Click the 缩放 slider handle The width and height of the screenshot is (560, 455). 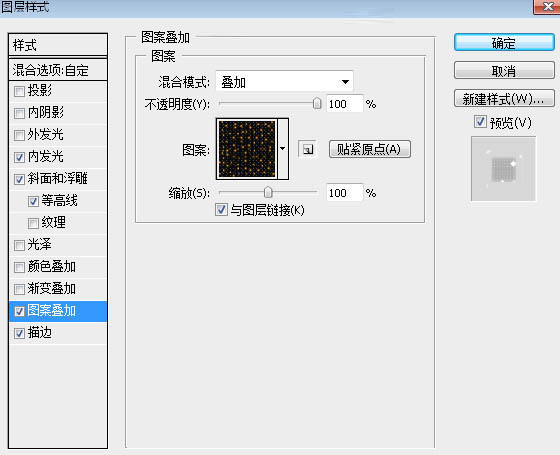(268, 192)
